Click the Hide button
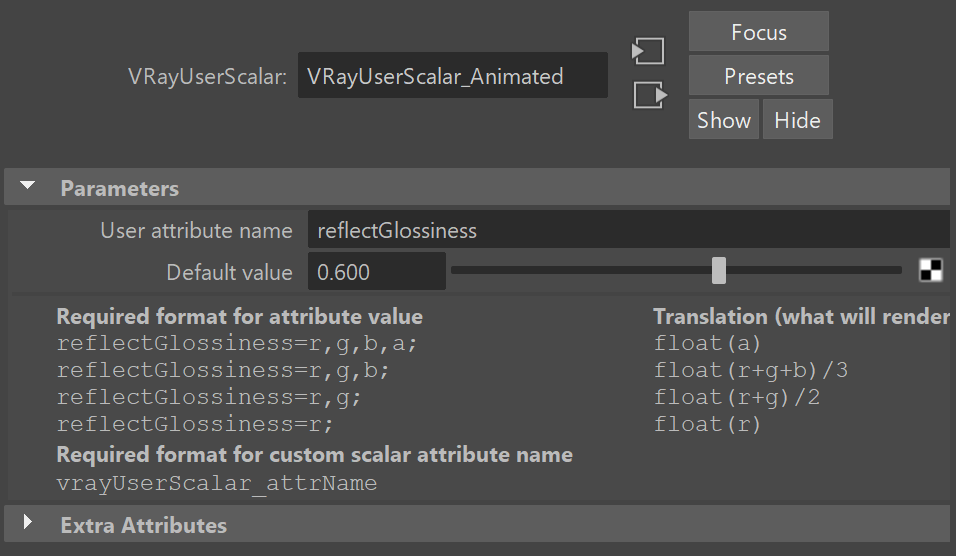The image size is (956, 556). [x=797, y=119]
